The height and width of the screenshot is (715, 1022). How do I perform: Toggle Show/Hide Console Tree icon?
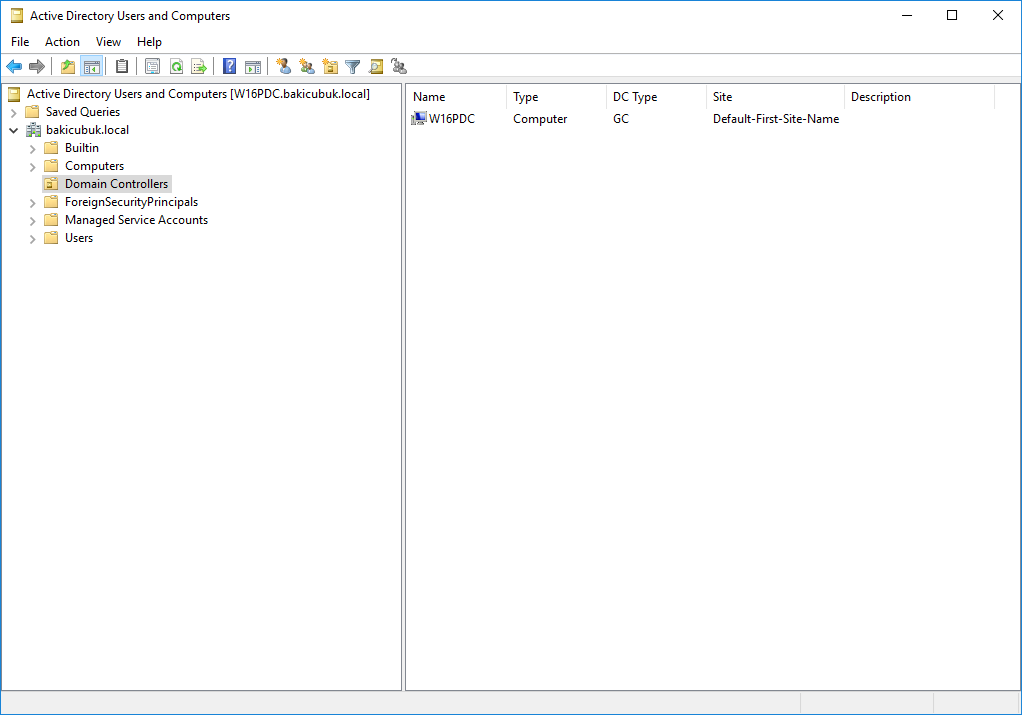click(x=91, y=66)
